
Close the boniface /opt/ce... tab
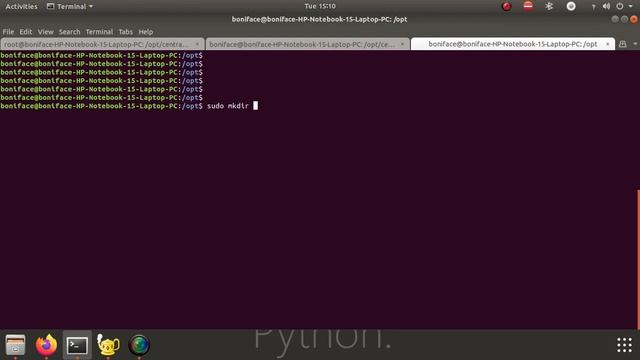pyautogui.click(x=402, y=44)
